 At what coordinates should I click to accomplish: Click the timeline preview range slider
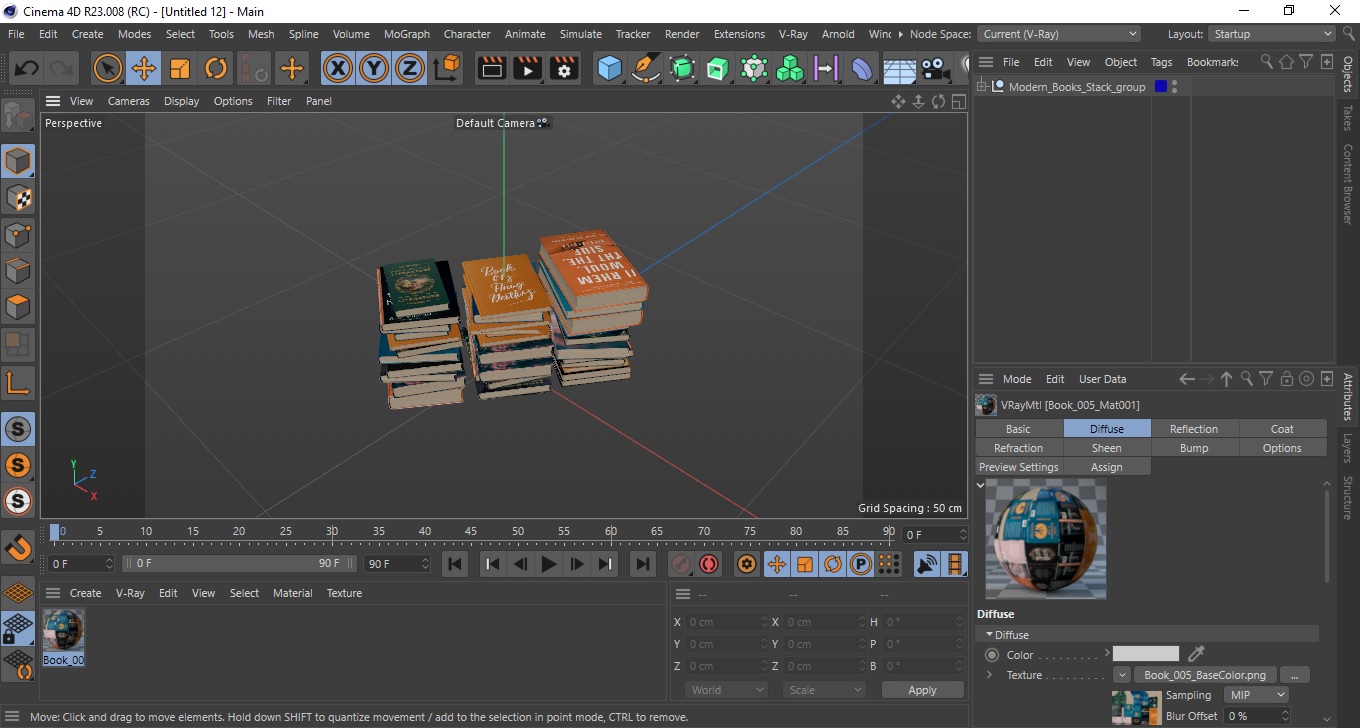pyautogui.click(x=238, y=564)
